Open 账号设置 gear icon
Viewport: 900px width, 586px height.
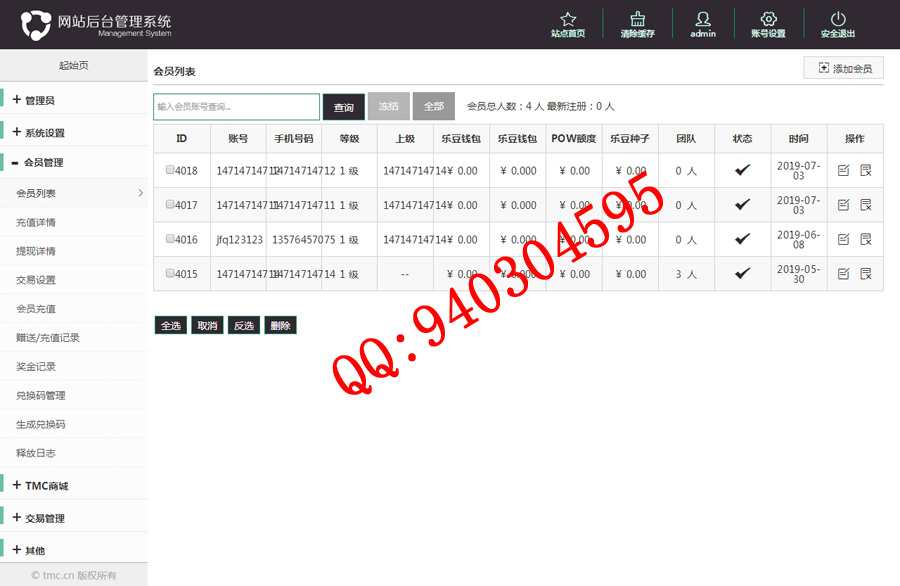coord(768,19)
